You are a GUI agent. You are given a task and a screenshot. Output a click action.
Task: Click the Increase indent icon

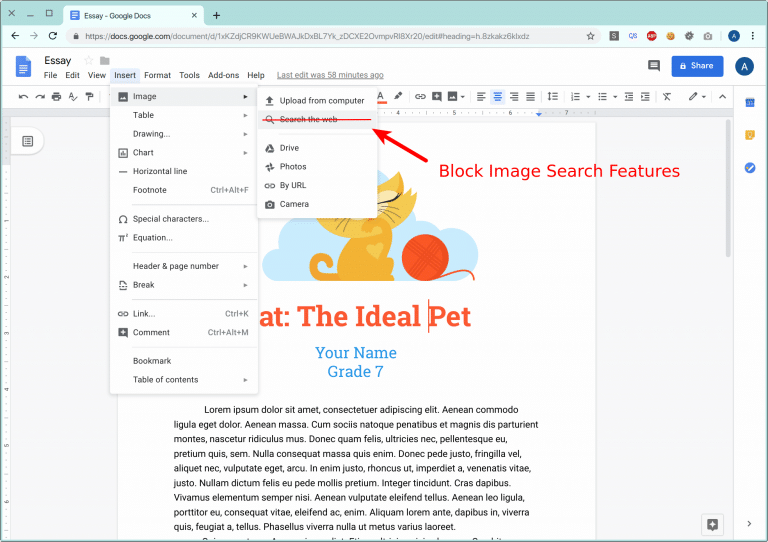point(646,96)
